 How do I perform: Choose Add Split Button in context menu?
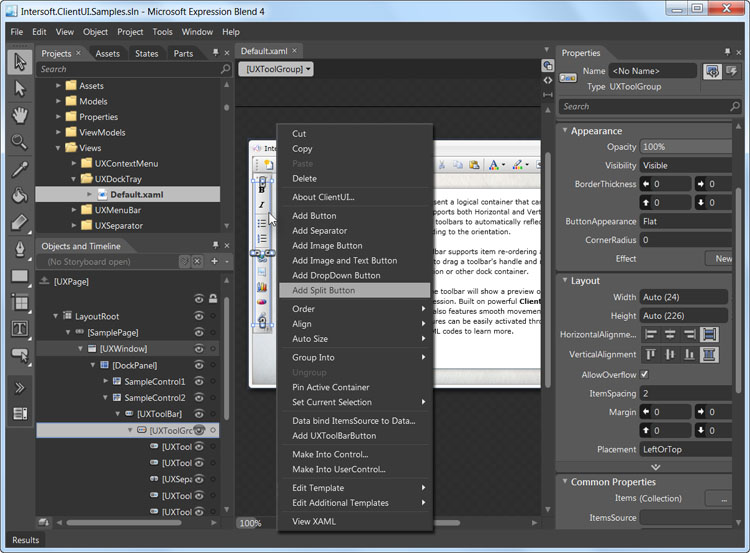click(354, 290)
